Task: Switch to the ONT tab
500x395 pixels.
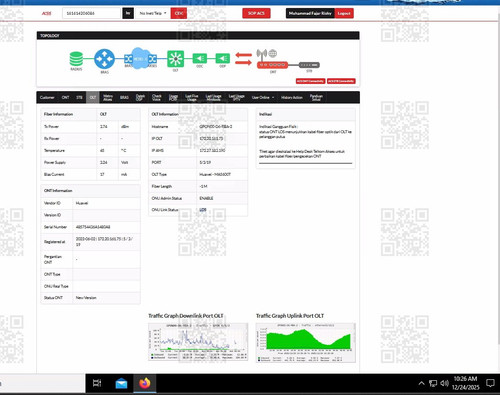Action: click(65, 97)
